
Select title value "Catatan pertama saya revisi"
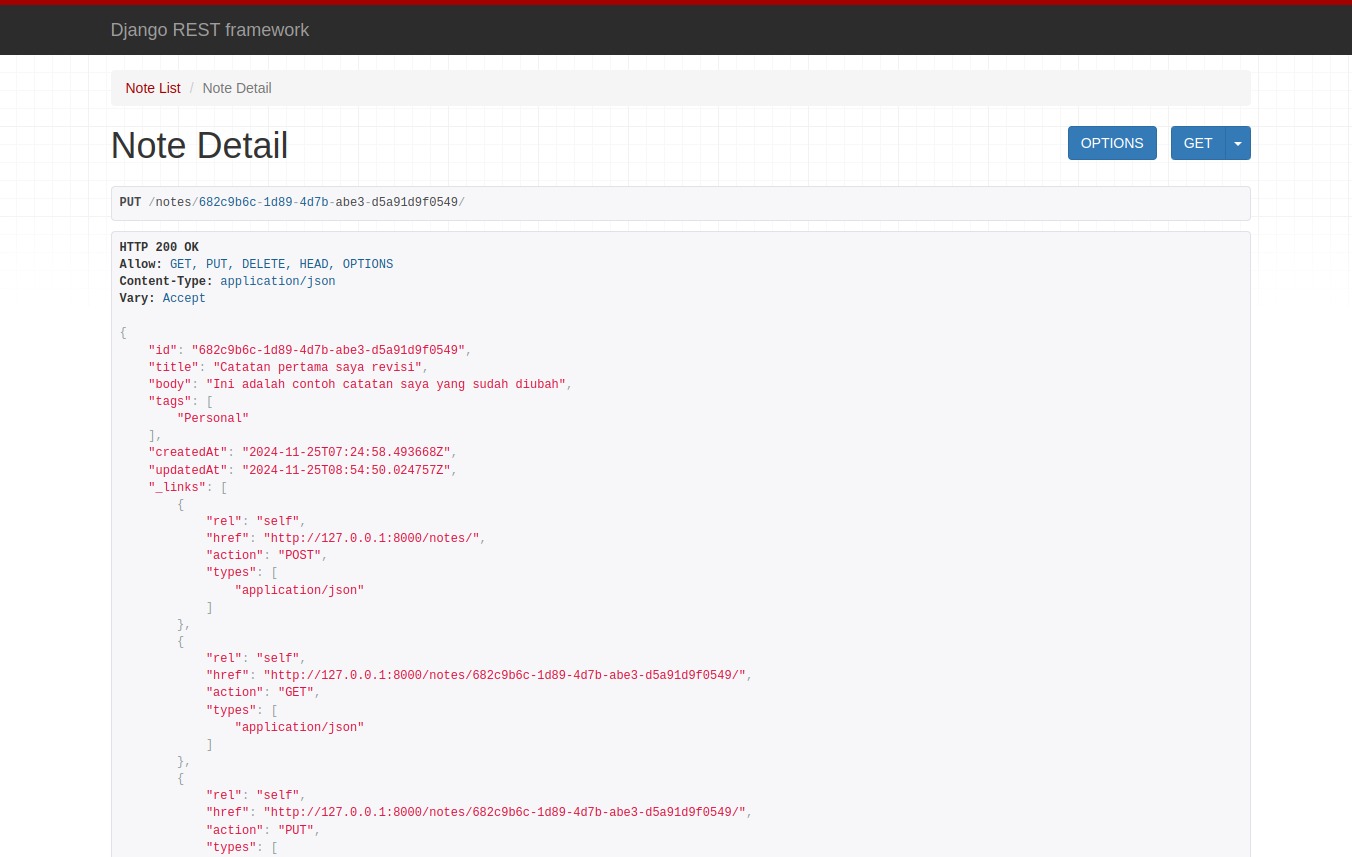click(x=317, y=367)
